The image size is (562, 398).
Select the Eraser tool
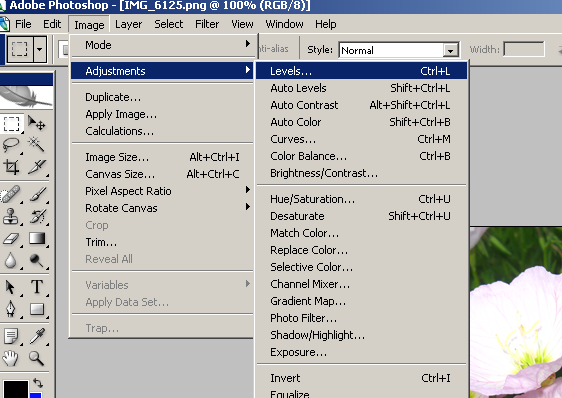pos(10,239)
